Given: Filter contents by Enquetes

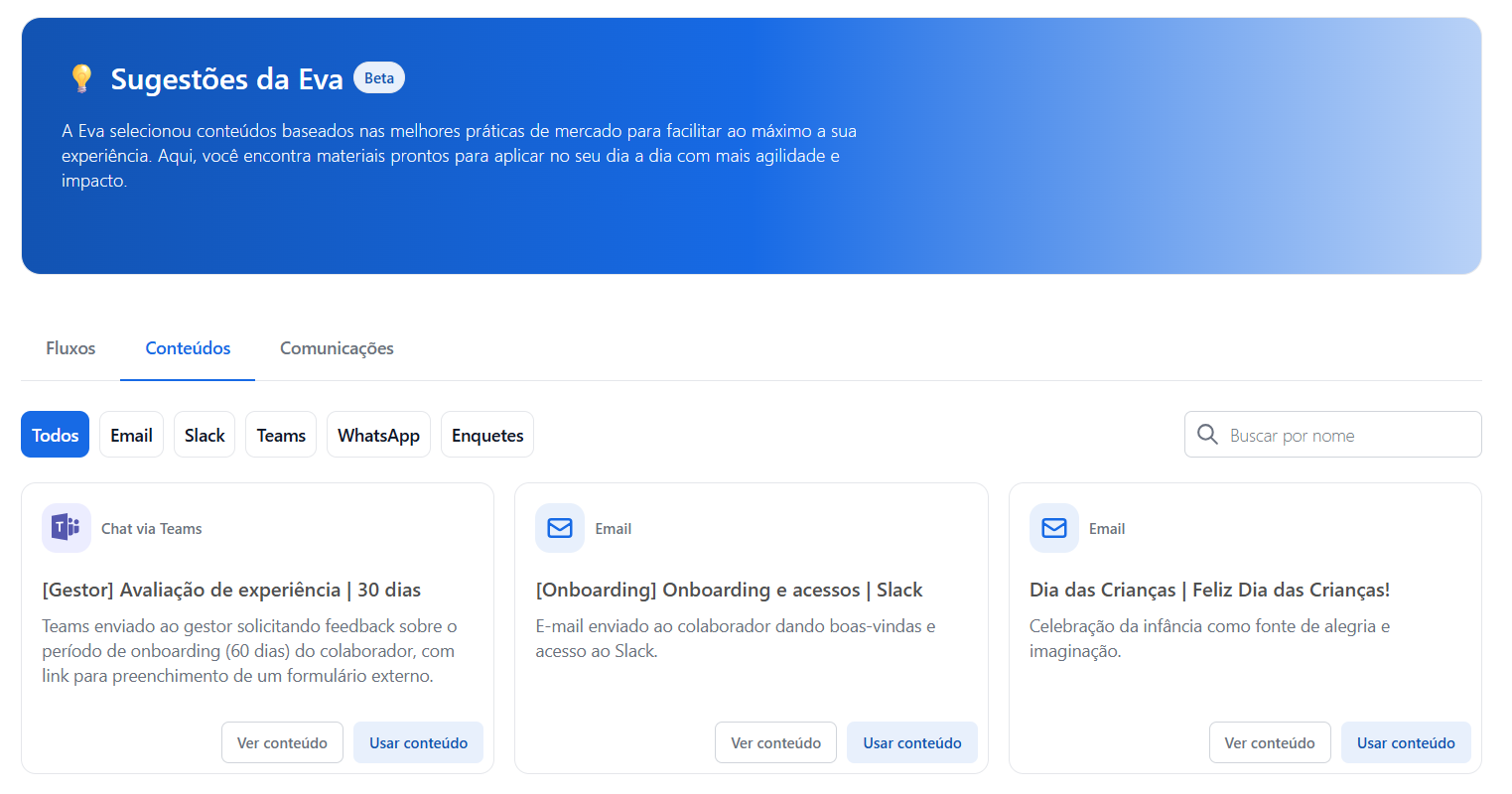Looking at the screenshot, I should pos(487,435).
